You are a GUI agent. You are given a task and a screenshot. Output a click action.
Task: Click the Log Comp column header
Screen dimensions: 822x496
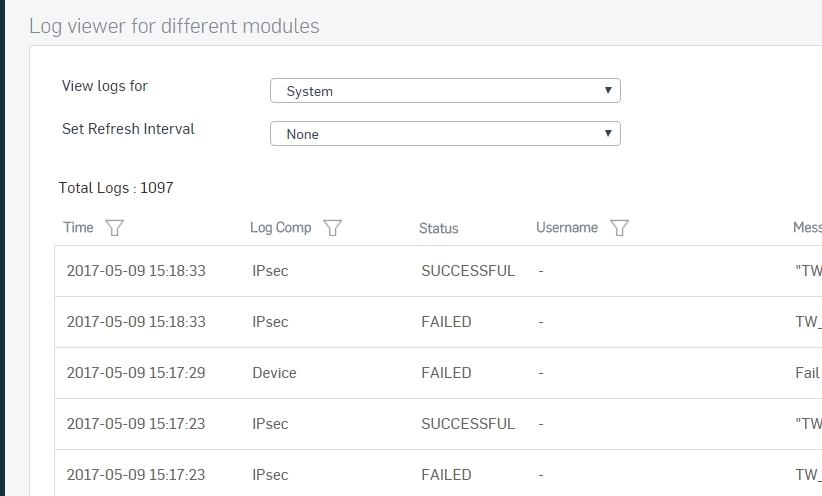pyautogui.click(x=280, y=228)
